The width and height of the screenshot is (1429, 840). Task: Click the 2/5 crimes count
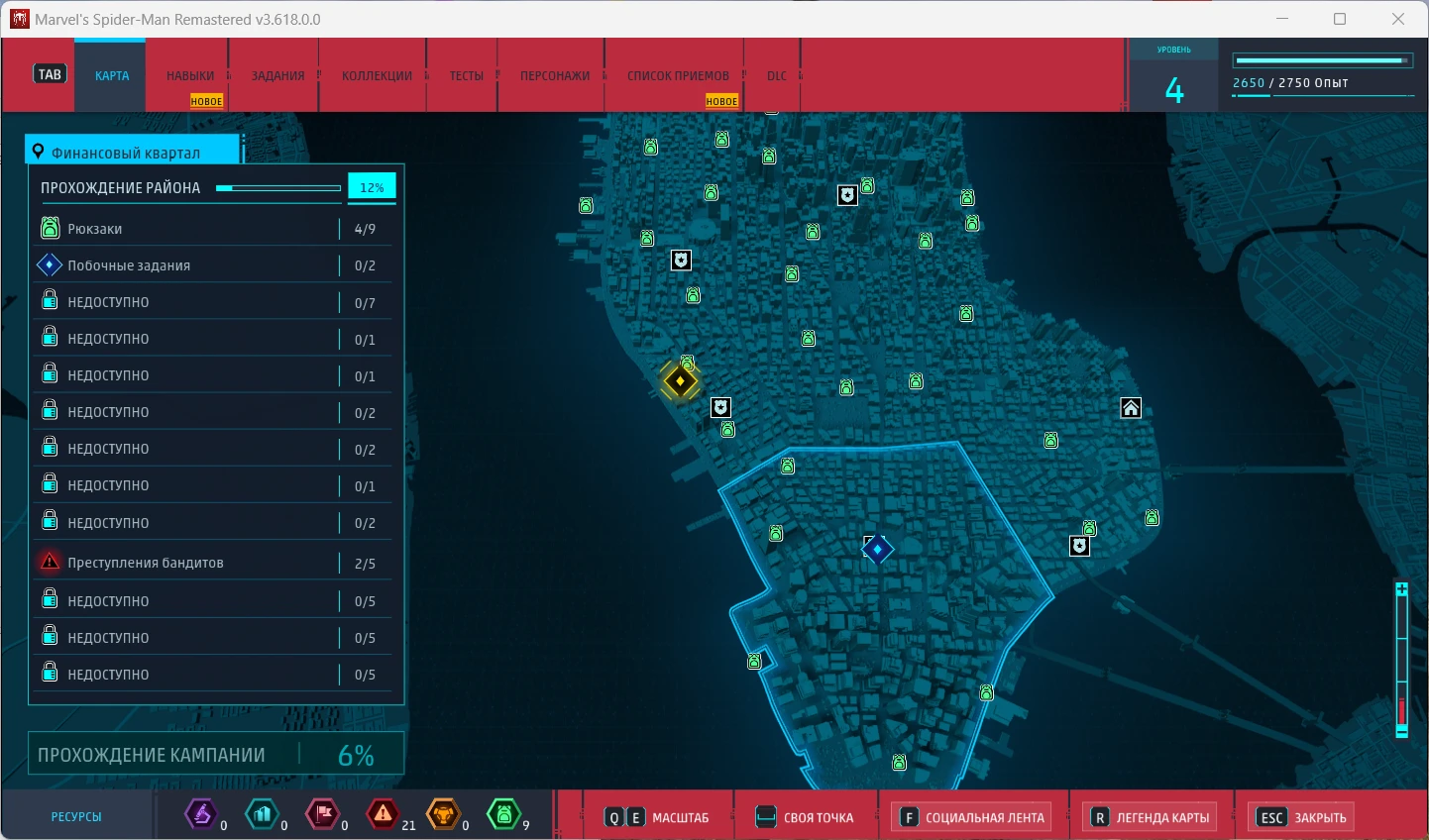coord(365,564)
